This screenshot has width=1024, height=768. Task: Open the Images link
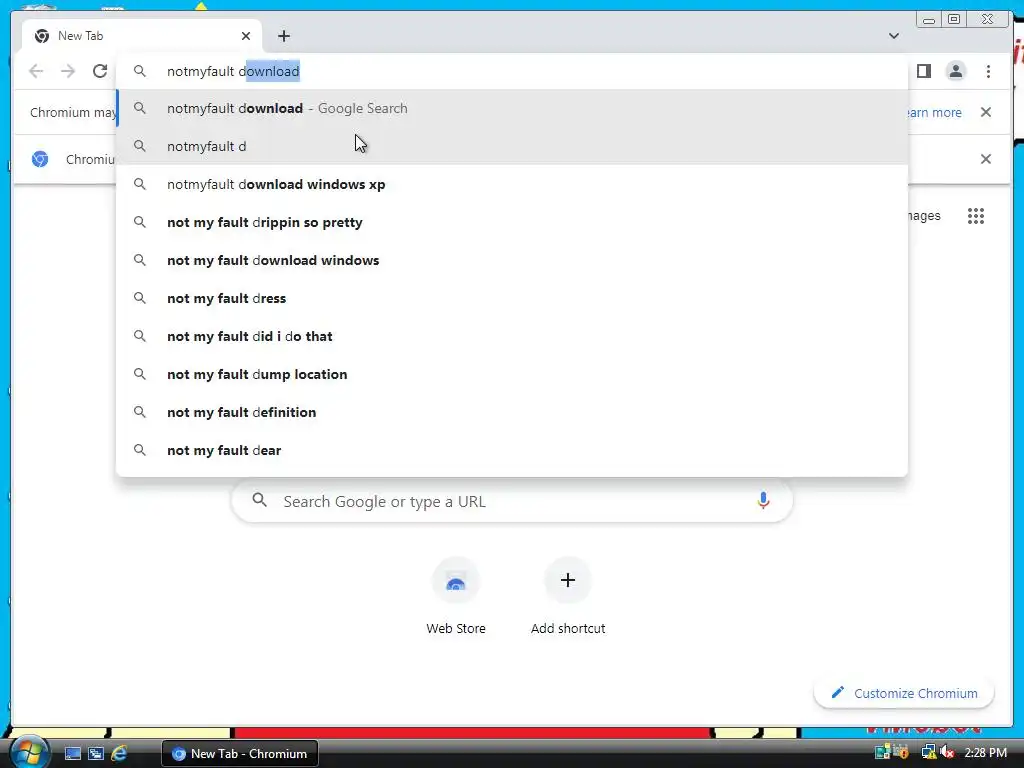coord(924,216)
